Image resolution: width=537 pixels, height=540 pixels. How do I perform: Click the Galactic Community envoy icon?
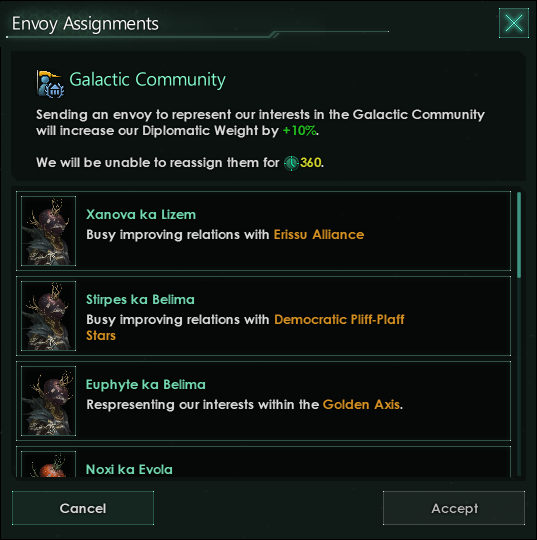[50, 84]
